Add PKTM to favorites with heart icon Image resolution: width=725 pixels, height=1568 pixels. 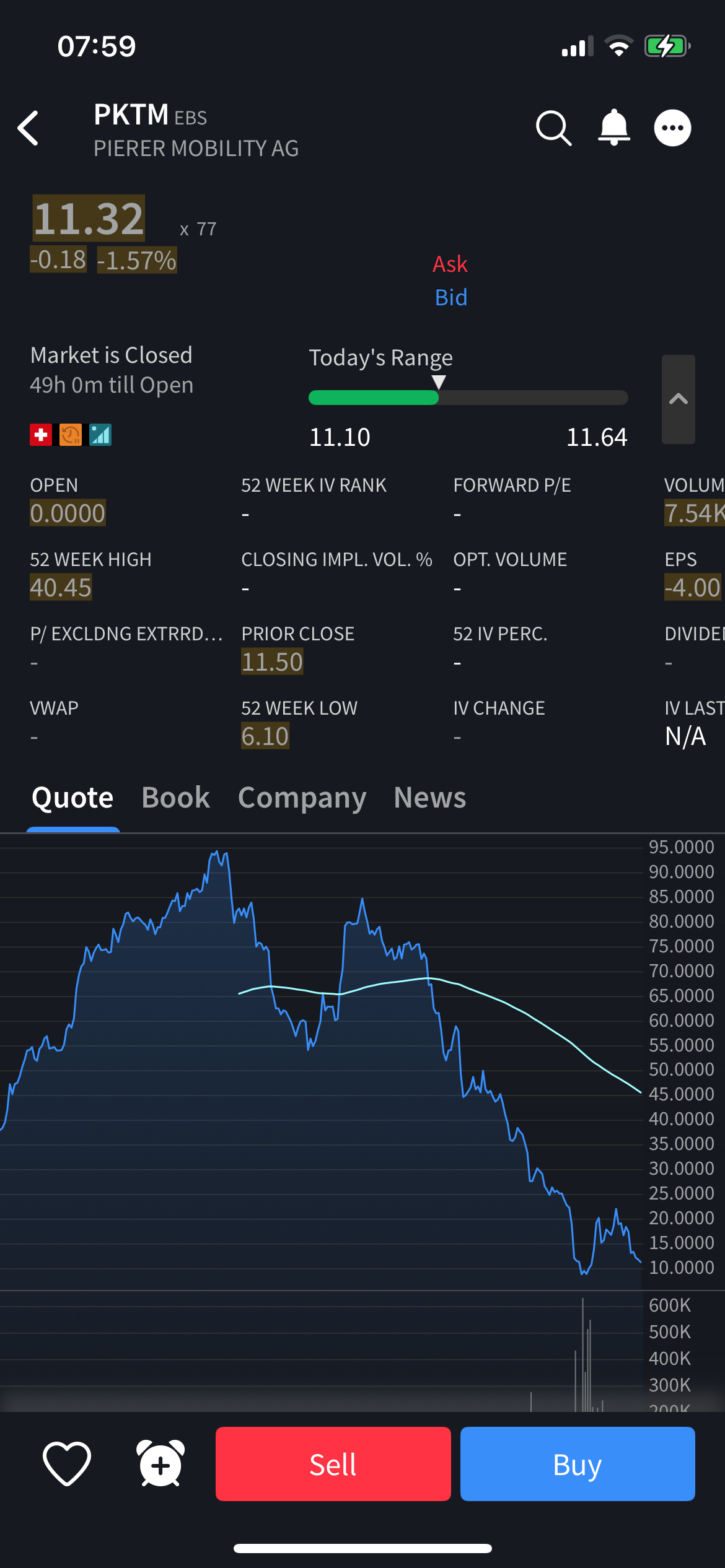[x=67, y=1464]
